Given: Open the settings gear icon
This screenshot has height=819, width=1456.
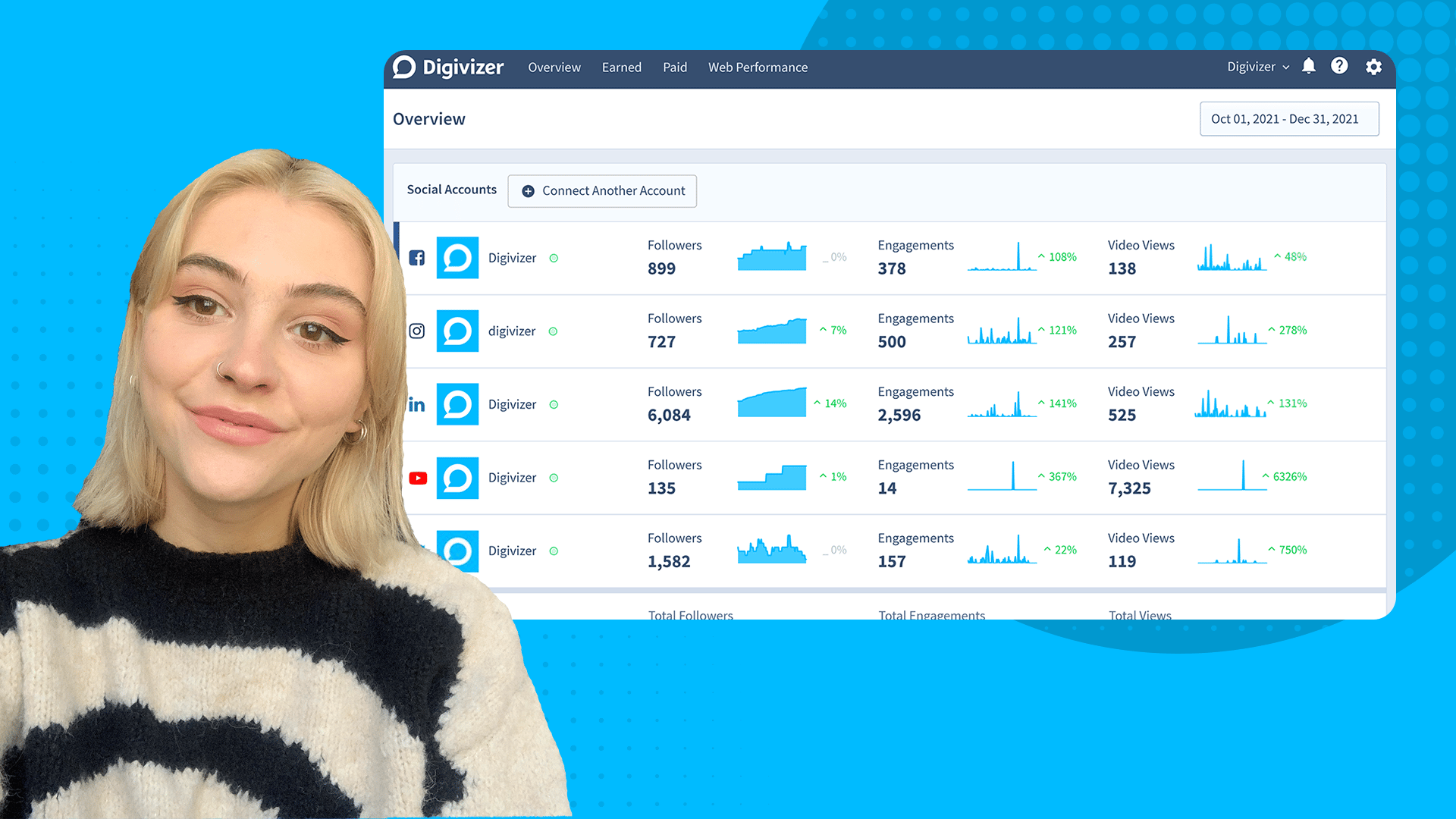Looking at the screenshot, I should [x=1373, y=67].
